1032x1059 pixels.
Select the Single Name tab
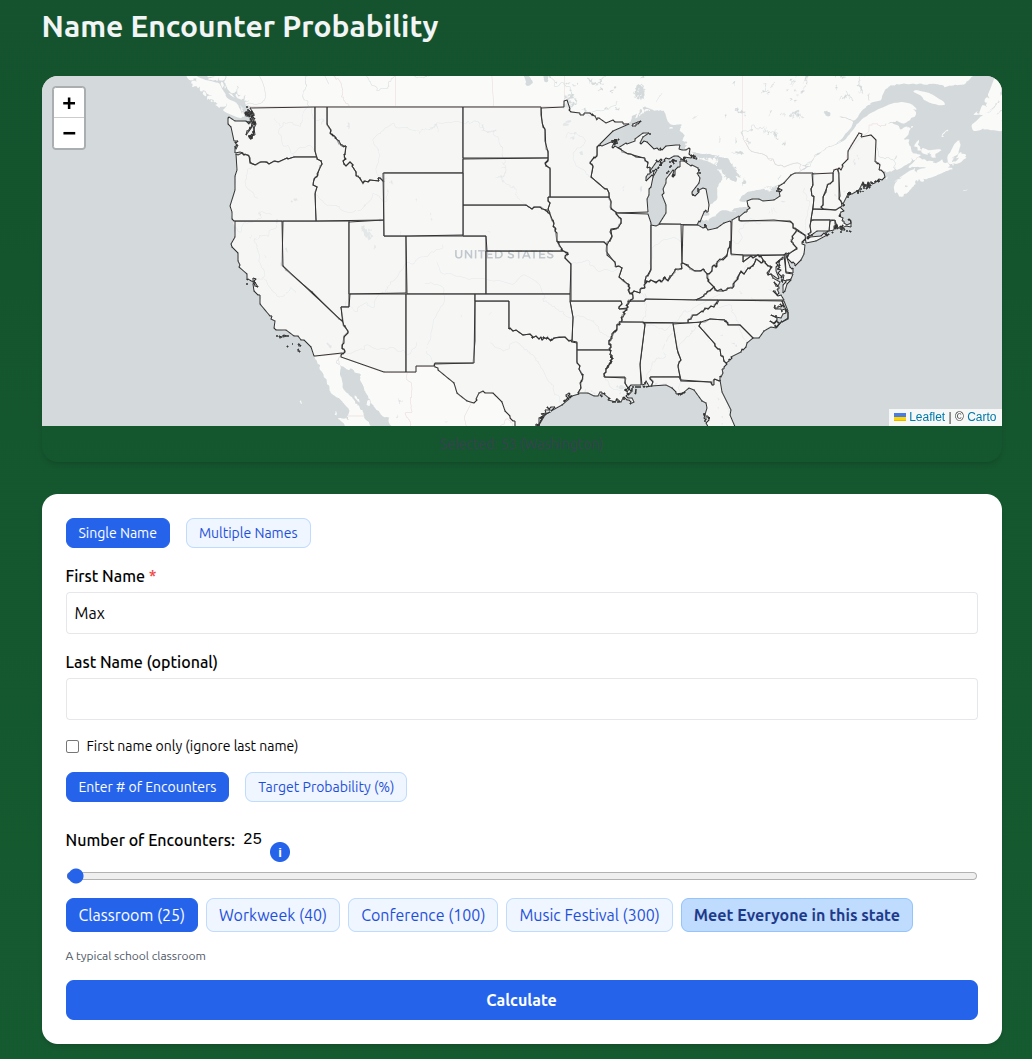click(x=117, y=533)
